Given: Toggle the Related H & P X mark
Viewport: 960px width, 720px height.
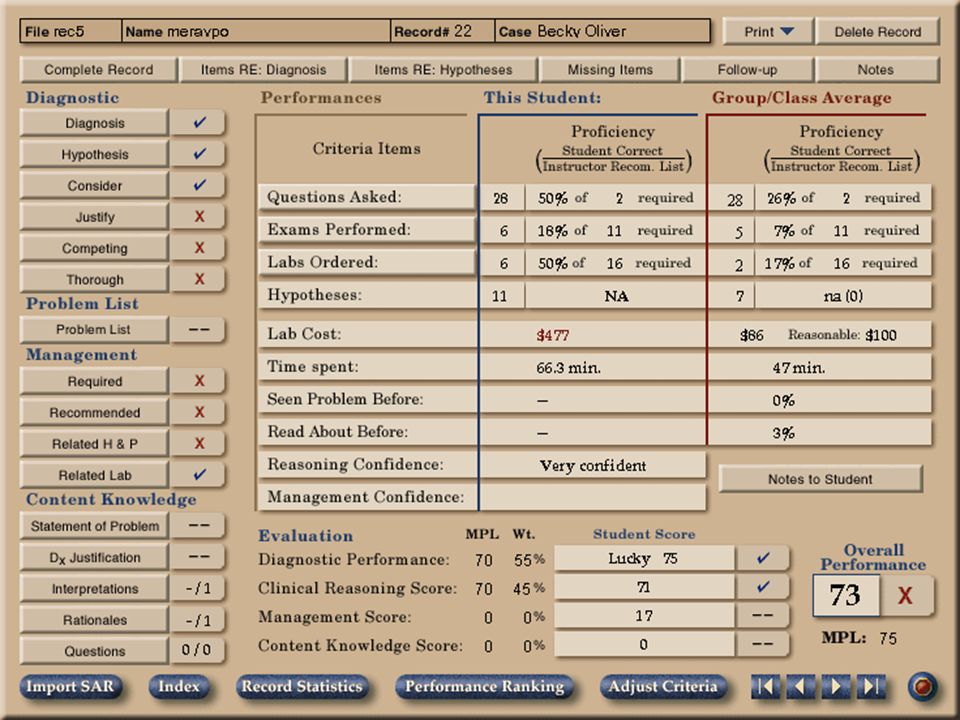Looking at the screenshot, I should pyautogui.click(x=198, y=443).
